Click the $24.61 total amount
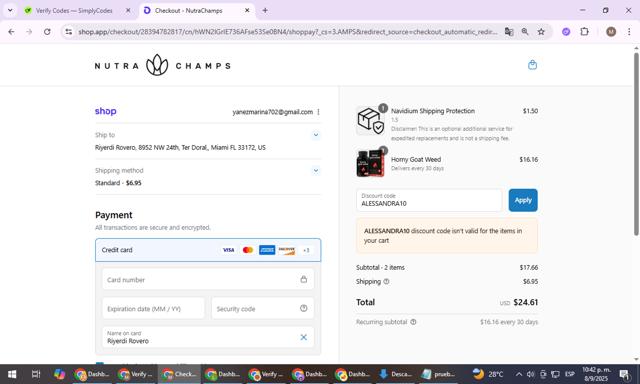 [x=525, y=302]
